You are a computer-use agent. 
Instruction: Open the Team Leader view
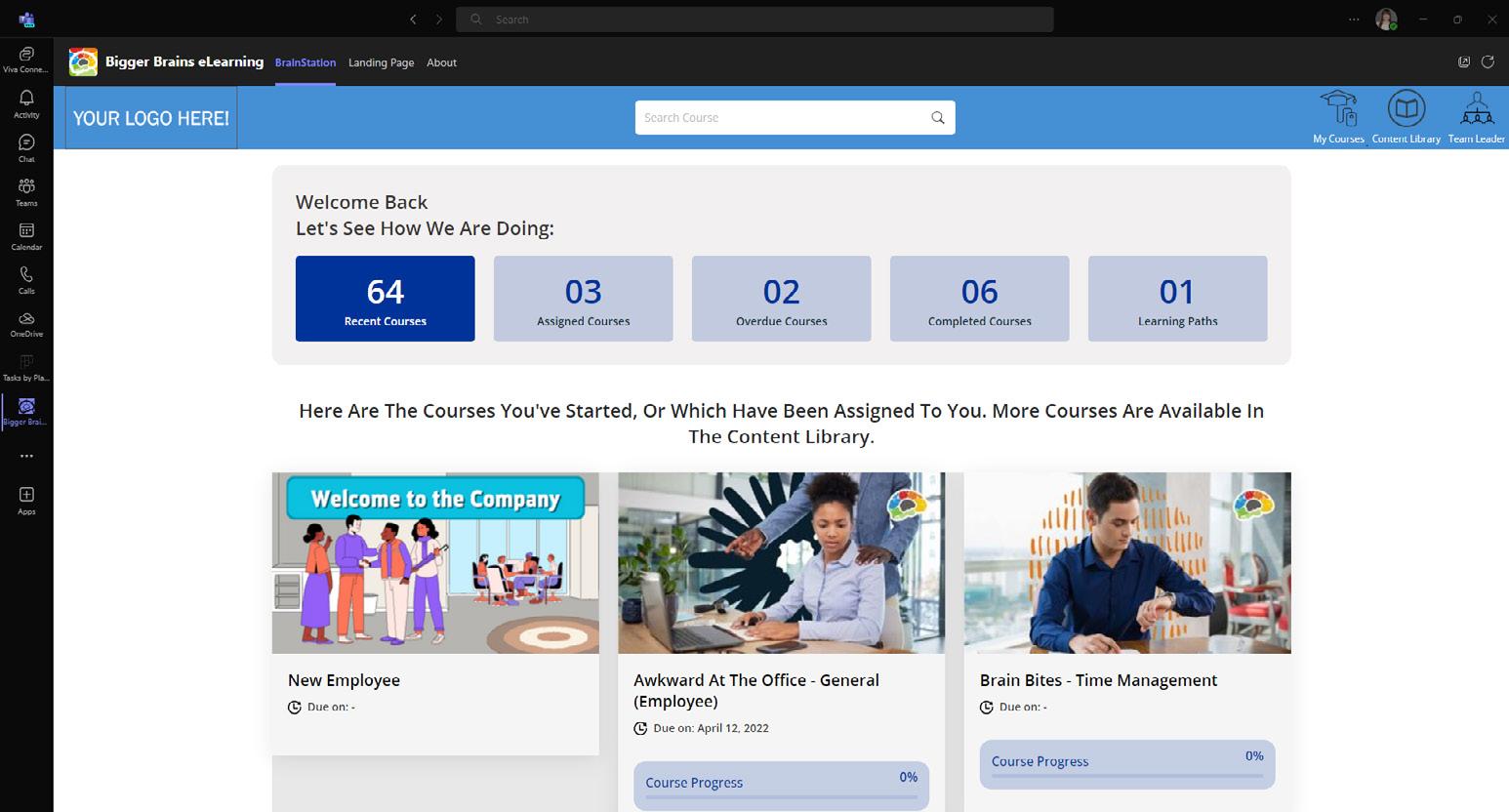[1476, 117]
